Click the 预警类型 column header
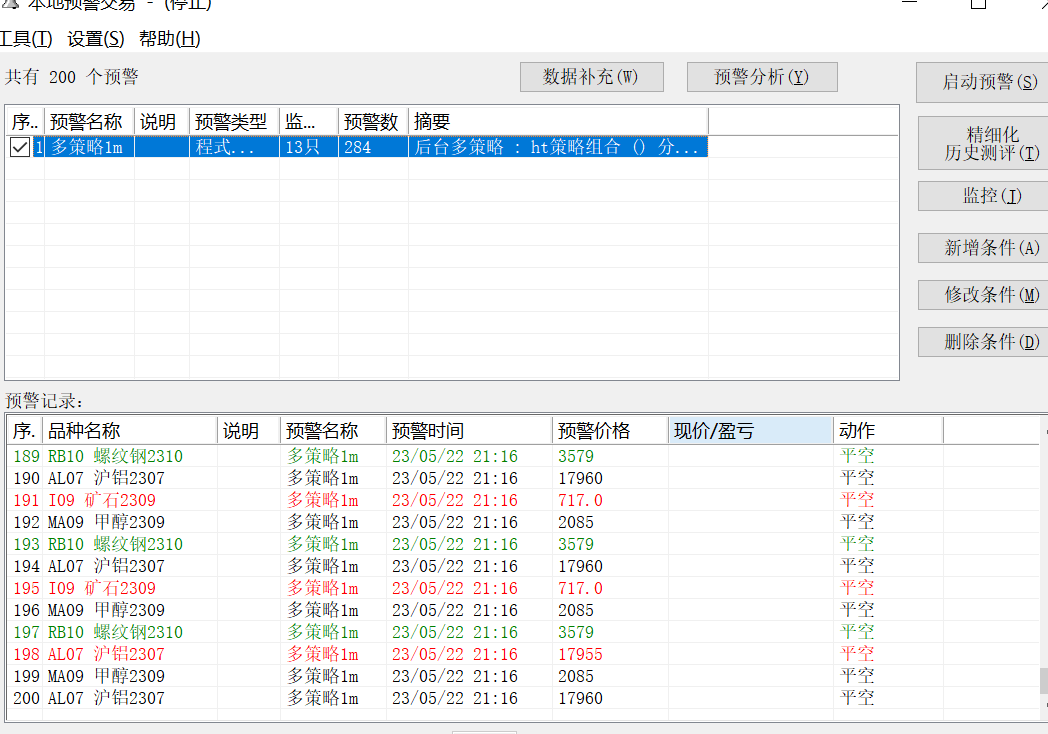 234,122
